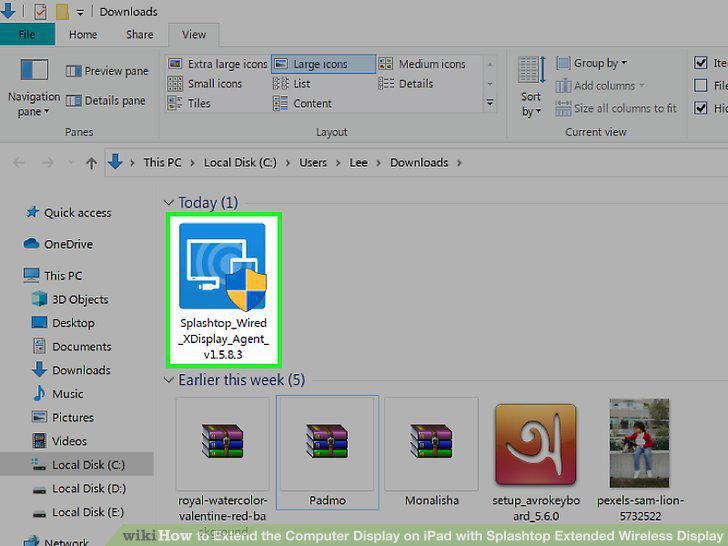Toggle the Preview pane
This screenshot has width=728, height=546.
[x=107, y=71]
